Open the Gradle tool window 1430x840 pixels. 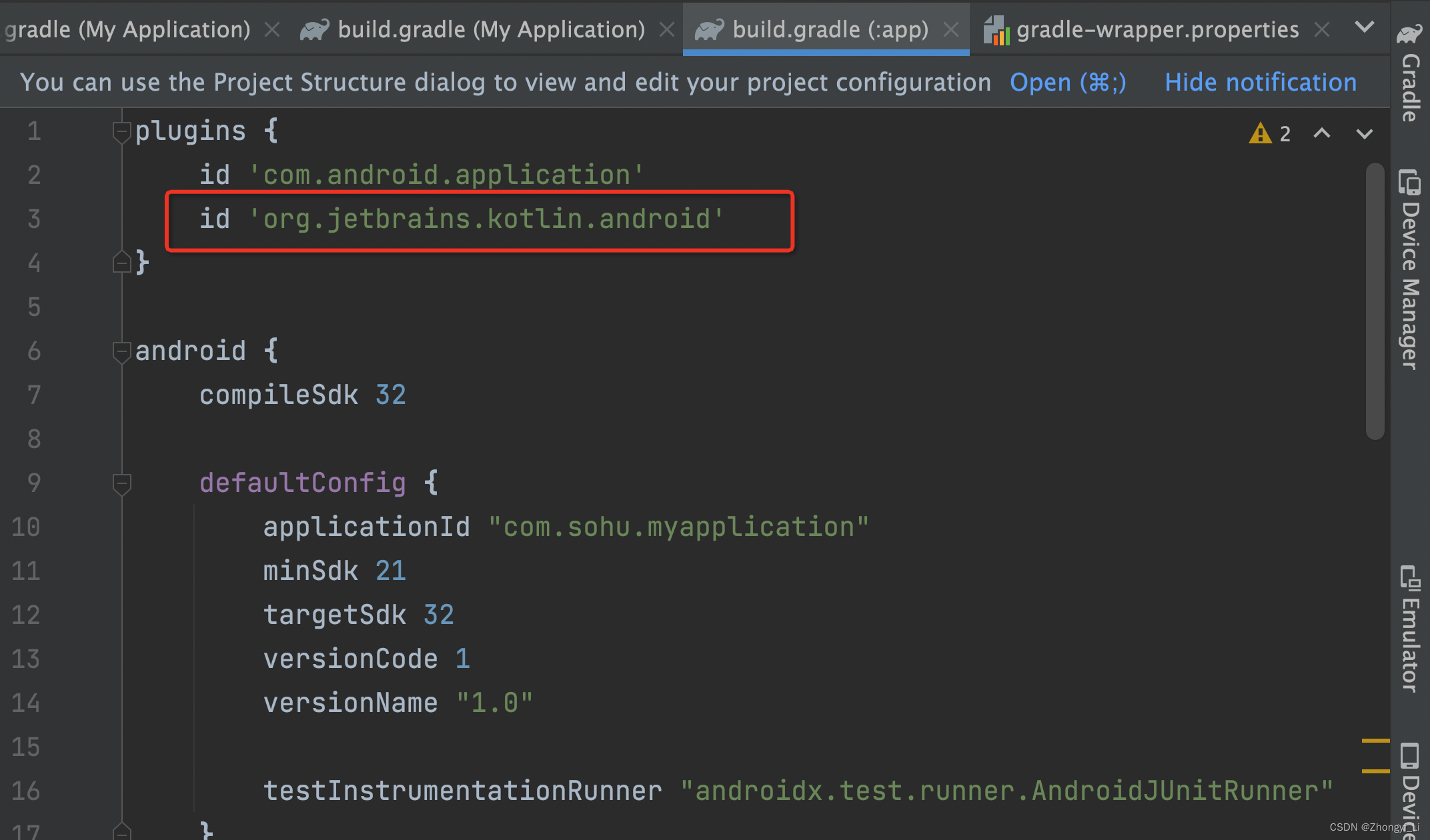pos(1410,73)
